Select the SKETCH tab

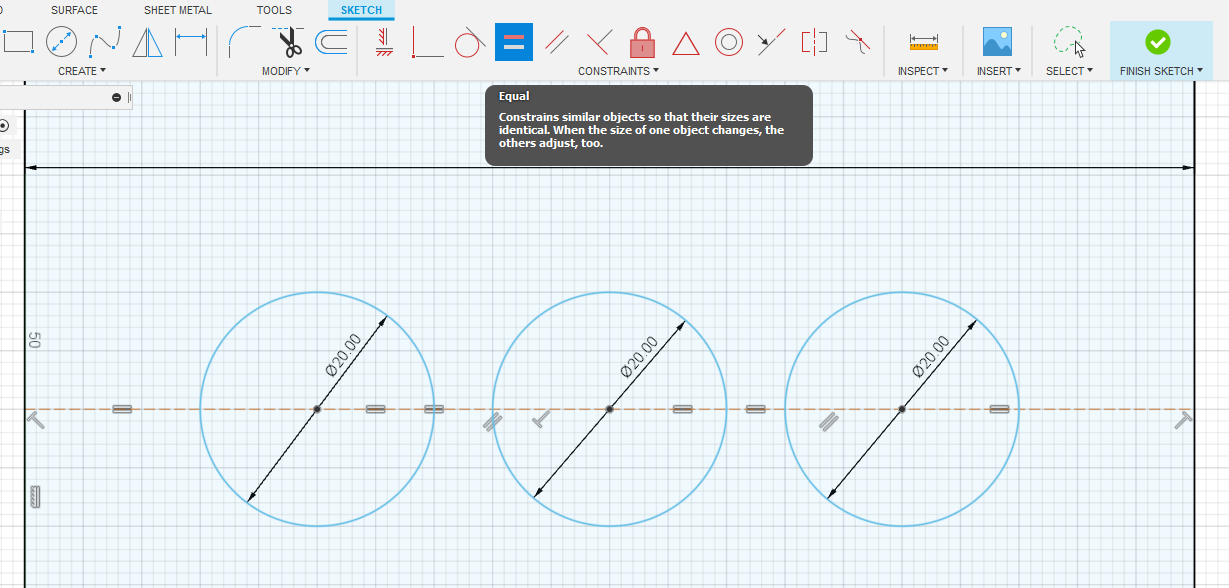(361, 10)
